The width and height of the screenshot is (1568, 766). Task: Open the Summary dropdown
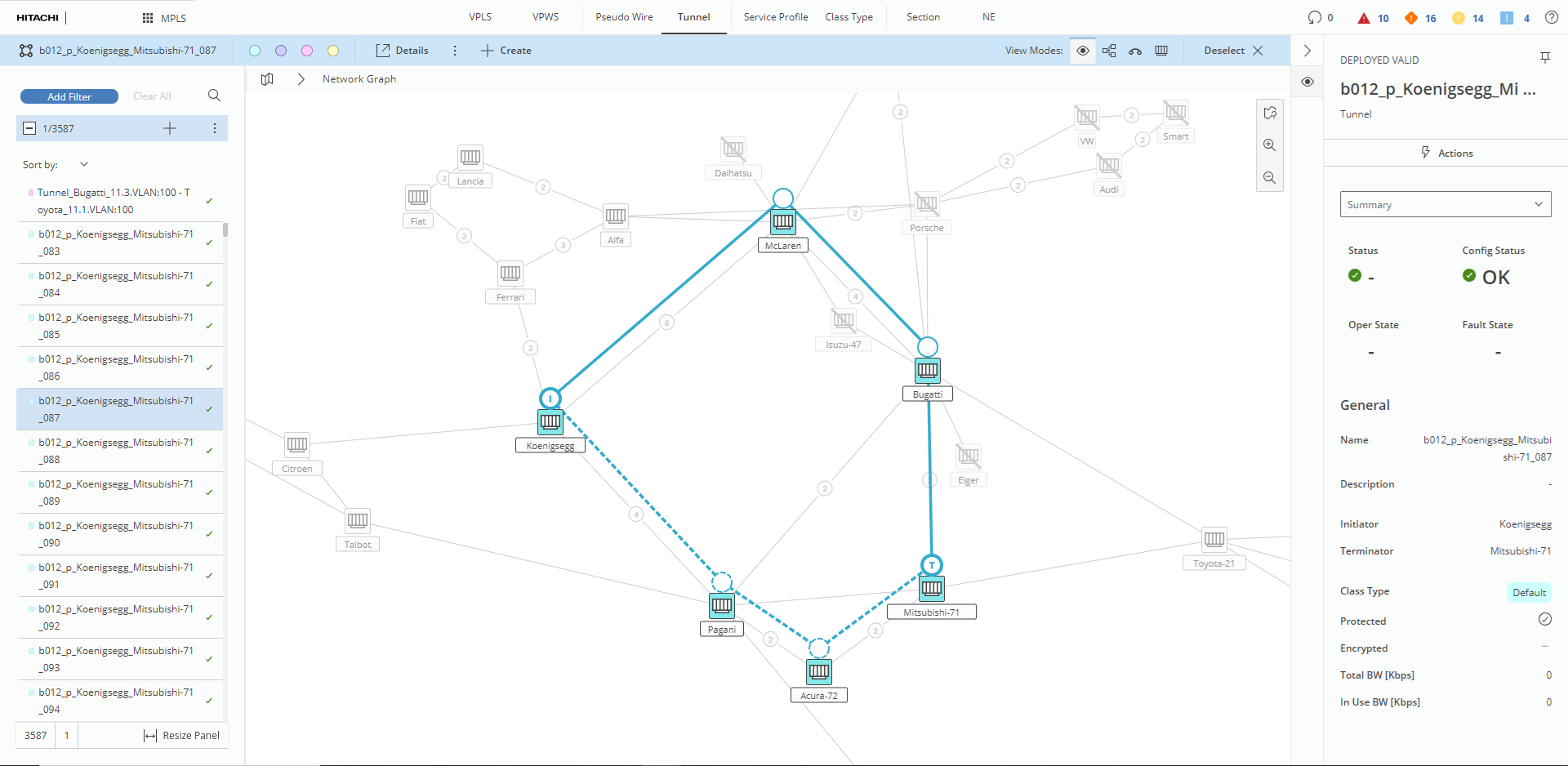[1445, 204]
